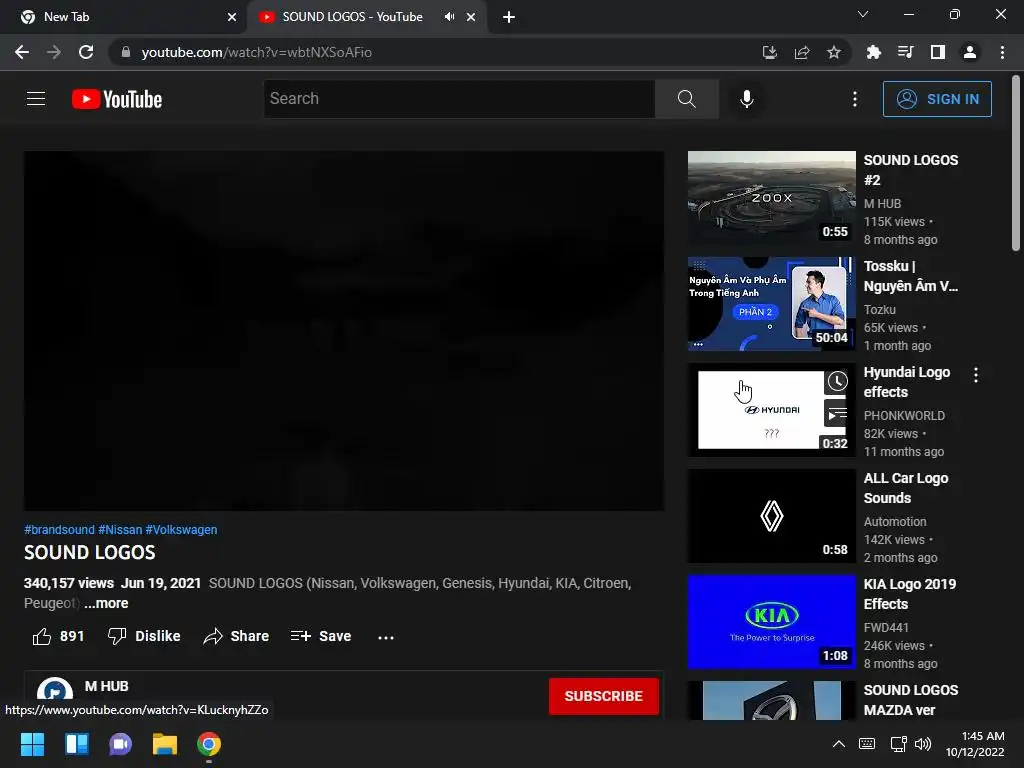Add Hyundai video to Watch Later

coord(837,381)
